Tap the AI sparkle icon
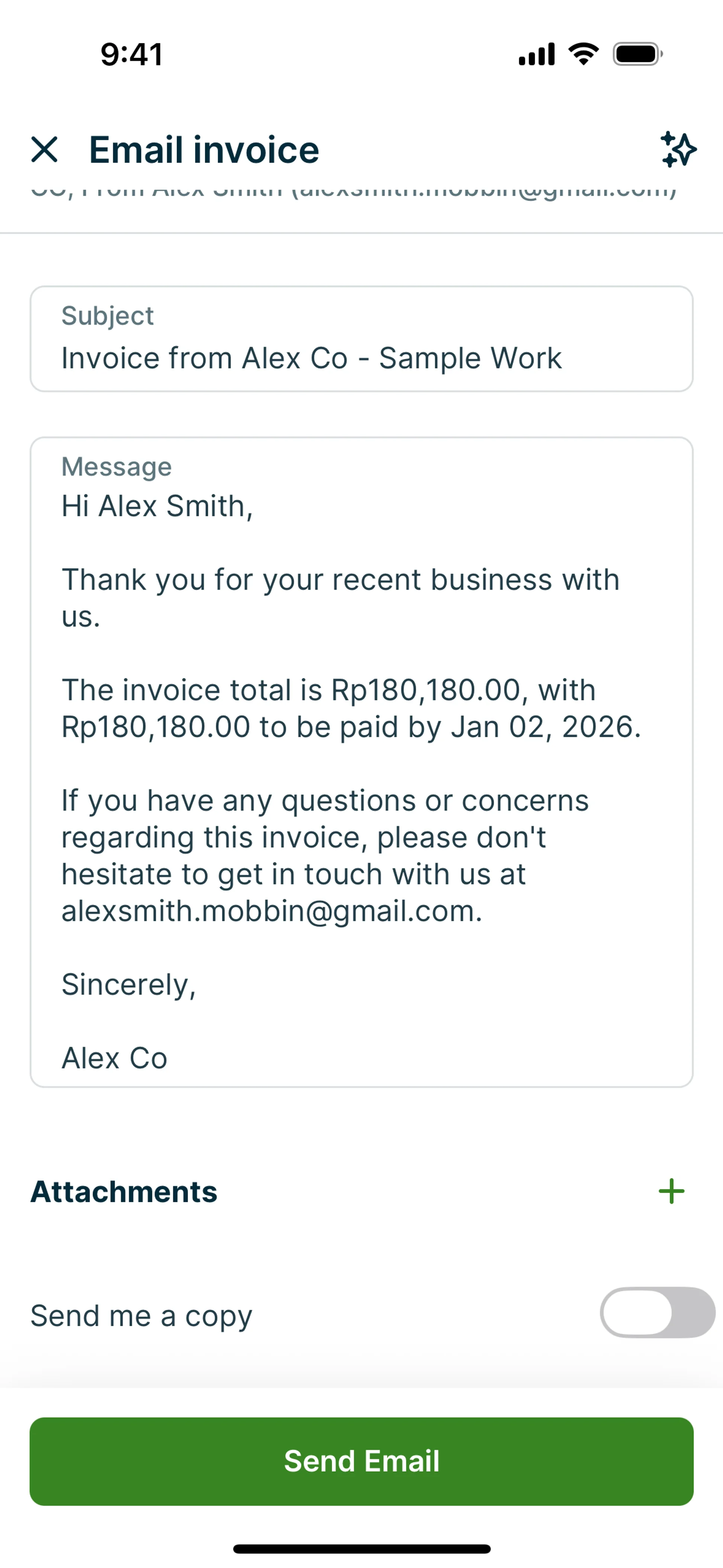The width and height of the screenshot is (723, 1568). point(678,149)
